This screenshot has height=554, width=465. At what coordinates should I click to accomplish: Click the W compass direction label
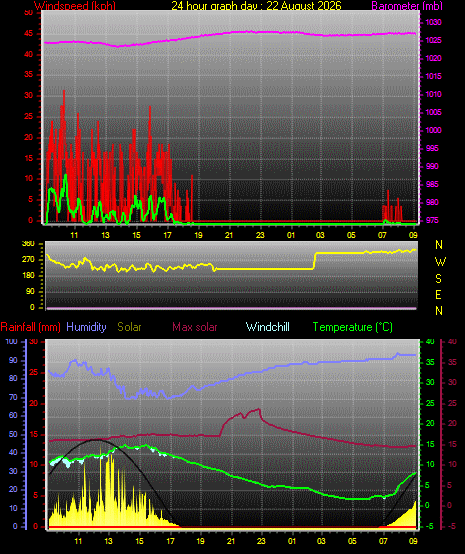(440, 262)
